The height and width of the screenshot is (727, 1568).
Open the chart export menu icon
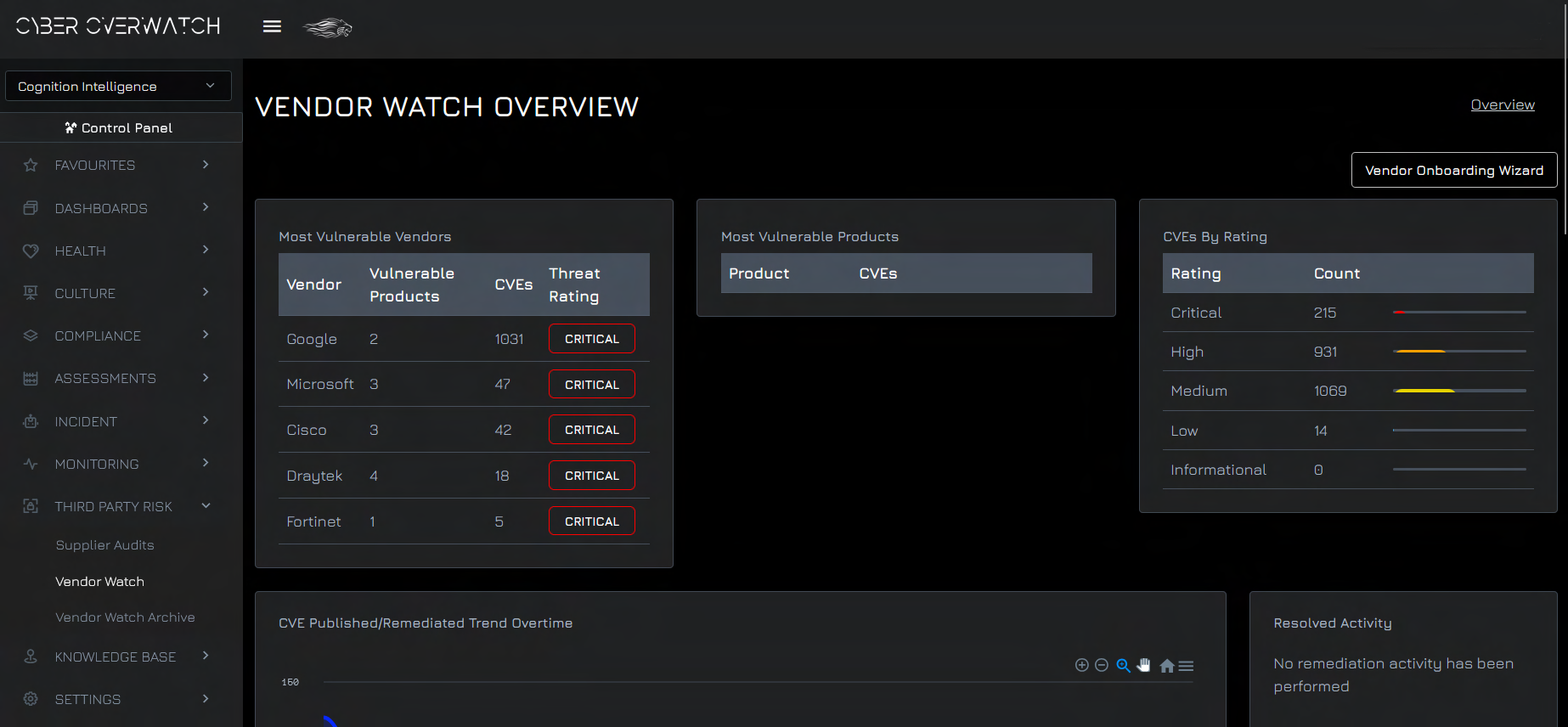coord(1187,666)
